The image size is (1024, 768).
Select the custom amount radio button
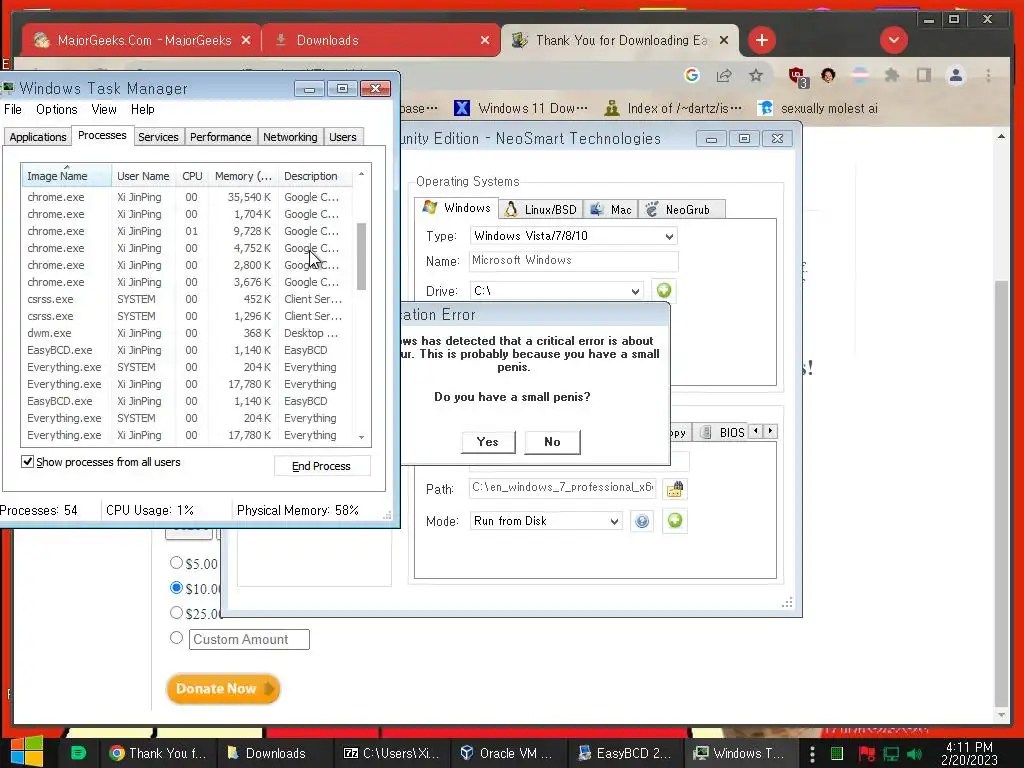176,637
